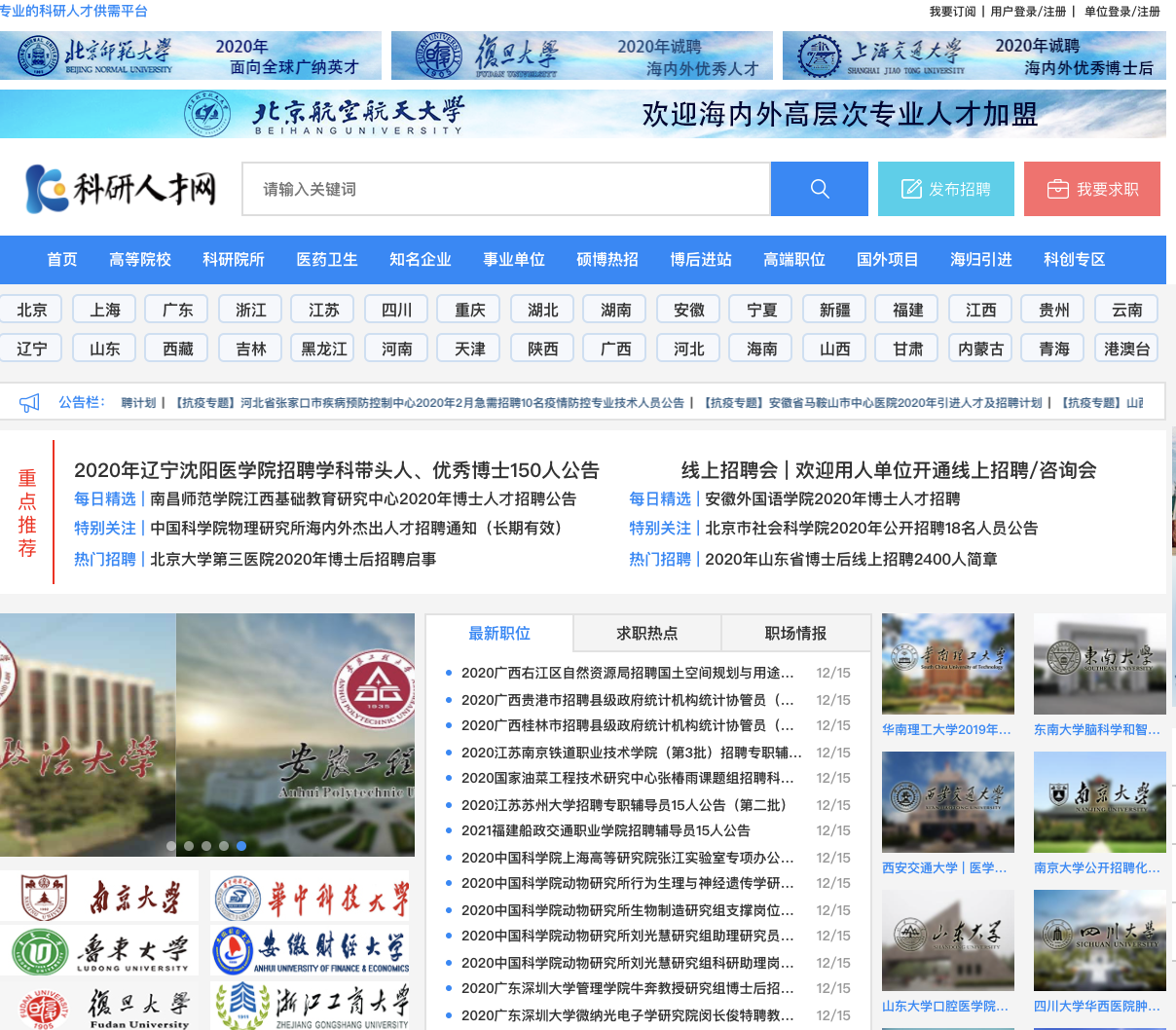Viewport: 1176px width, 1030px height.
Task: Select 黑龙江 region button
Action: point(324,349)
